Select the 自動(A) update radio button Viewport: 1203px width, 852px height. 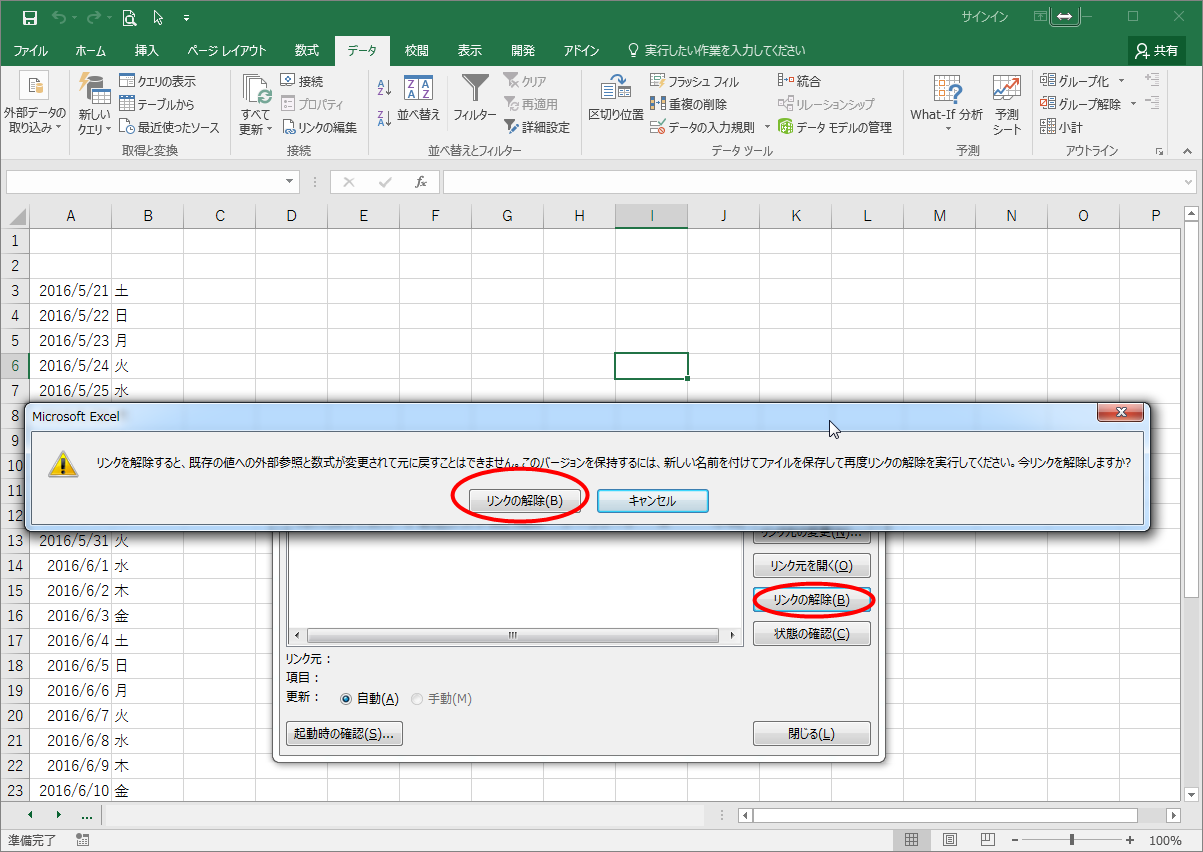(346, 699)
